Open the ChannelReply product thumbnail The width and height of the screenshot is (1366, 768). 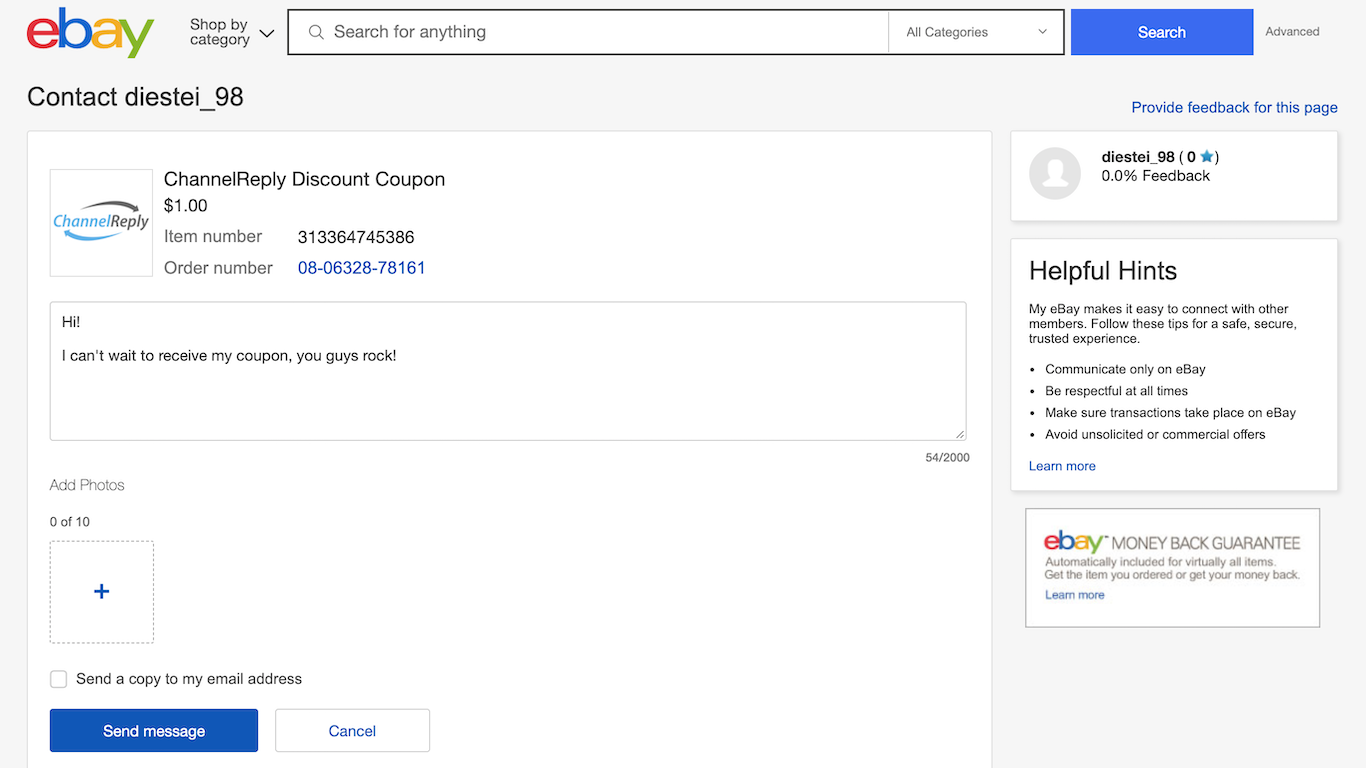click(x=101, y=223)
